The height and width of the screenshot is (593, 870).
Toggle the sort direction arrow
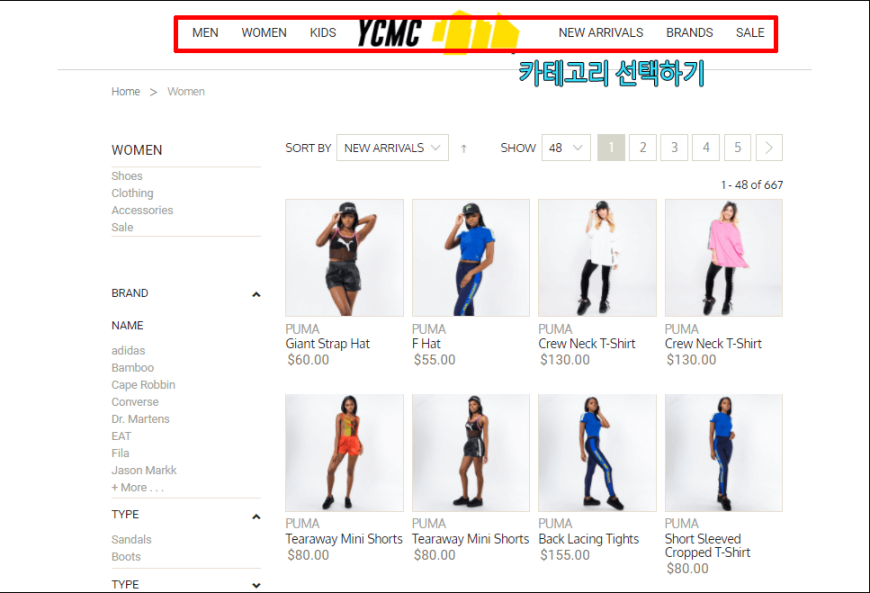[x=464, y=148]
